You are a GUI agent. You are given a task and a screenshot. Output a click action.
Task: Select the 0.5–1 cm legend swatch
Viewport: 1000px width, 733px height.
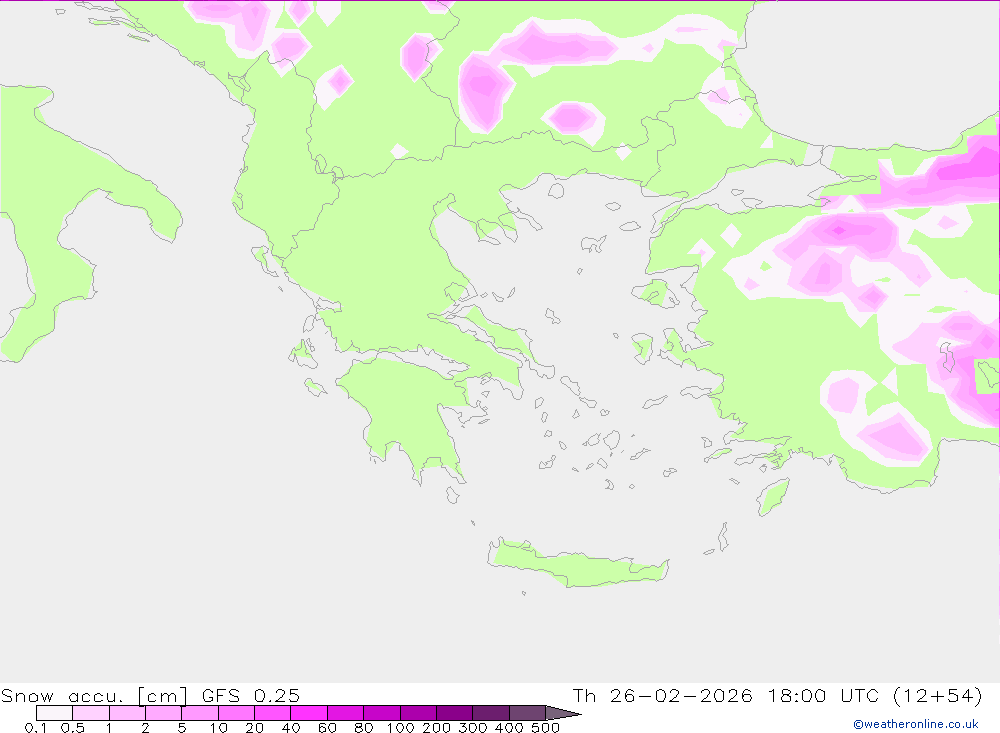point(91,713)
